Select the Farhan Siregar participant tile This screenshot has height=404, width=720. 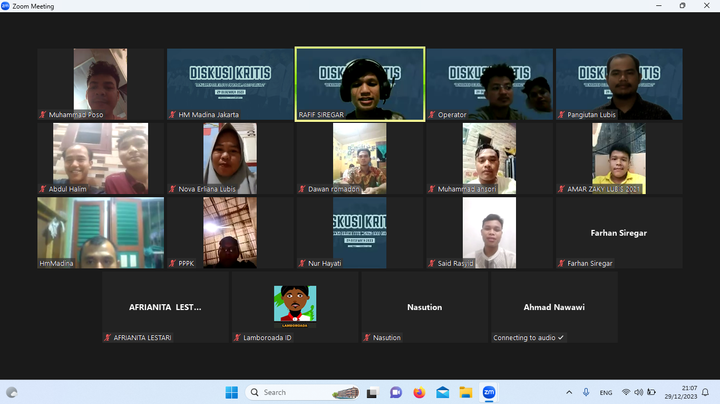pyautogui.click(x=620, y=233)
